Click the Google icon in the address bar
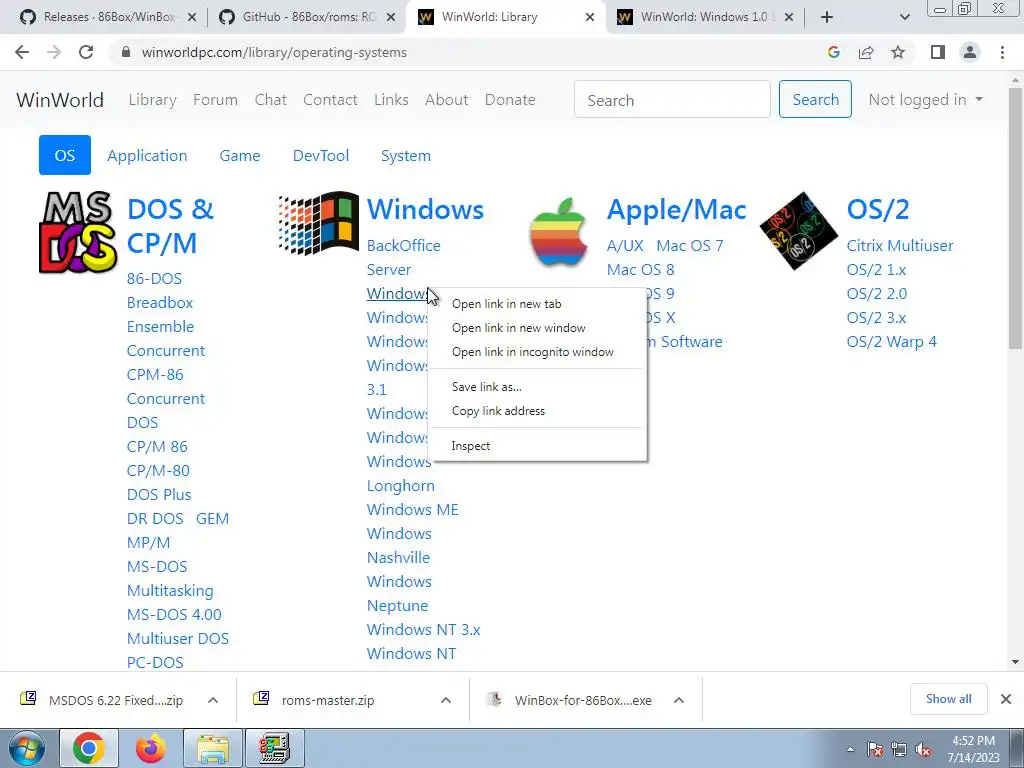Viewport: 1024px width, 768px height. point(833,52)
